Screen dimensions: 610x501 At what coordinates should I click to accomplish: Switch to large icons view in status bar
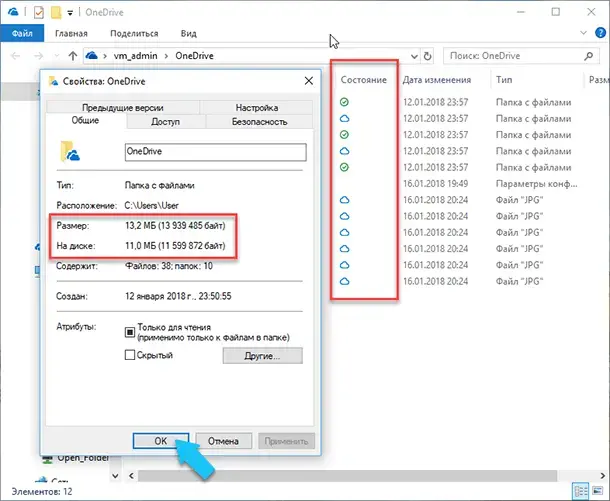click(x=597, y=492)
